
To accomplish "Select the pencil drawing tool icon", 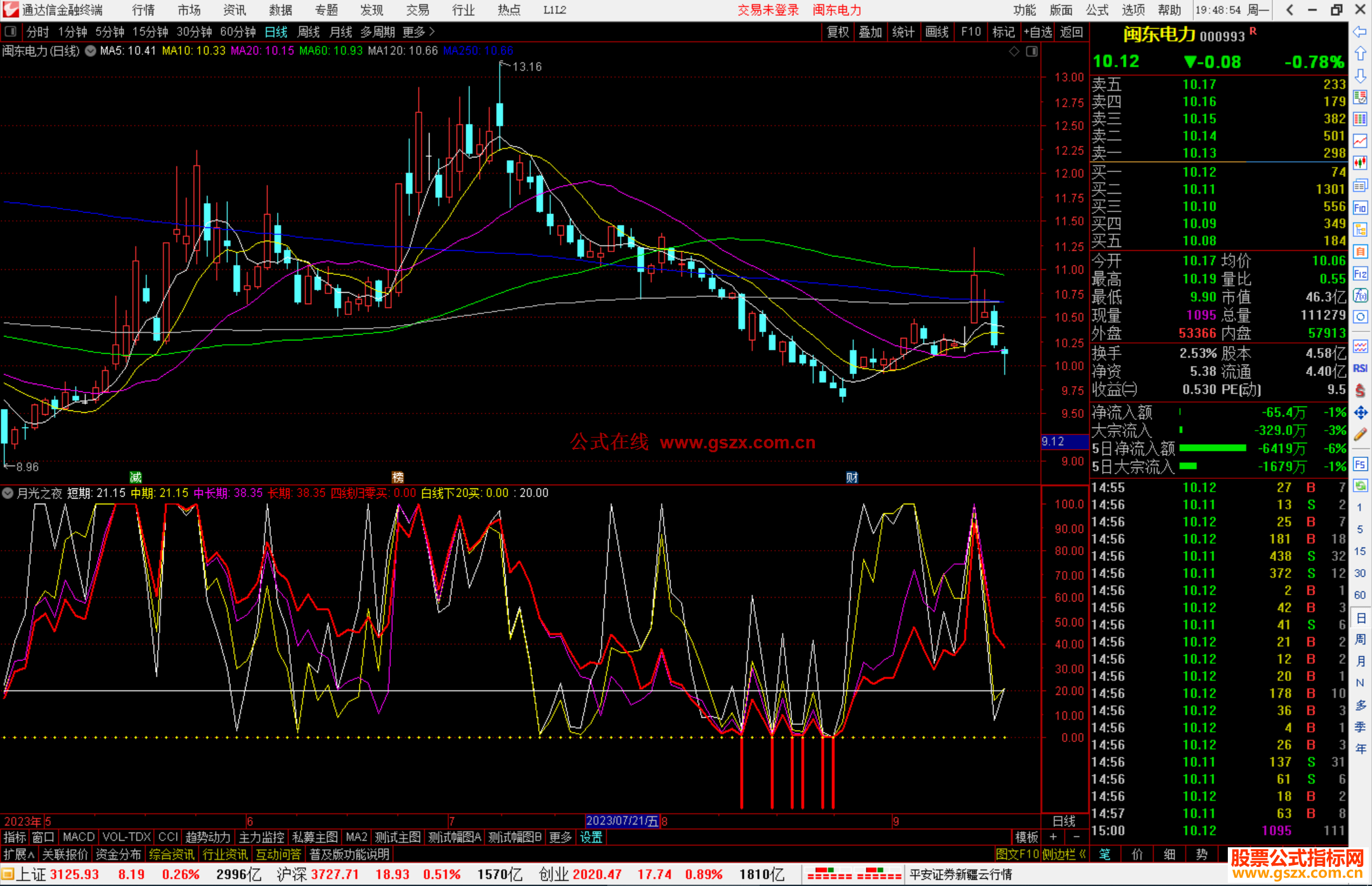I will 1360,435.
